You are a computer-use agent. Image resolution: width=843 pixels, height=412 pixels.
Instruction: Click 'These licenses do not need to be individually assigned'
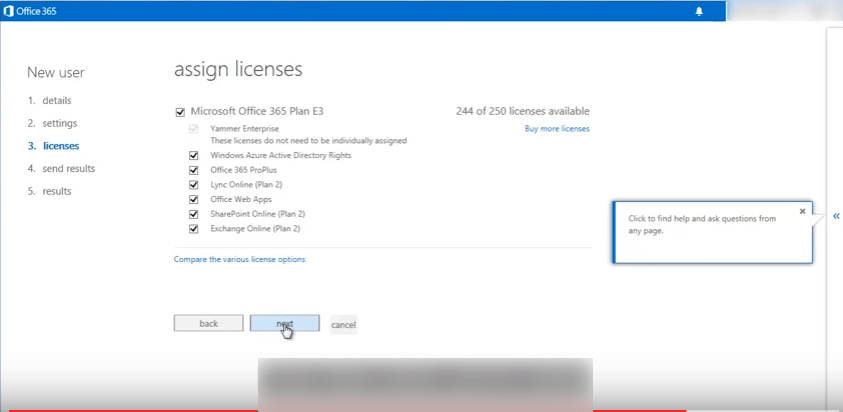(308, 141)
